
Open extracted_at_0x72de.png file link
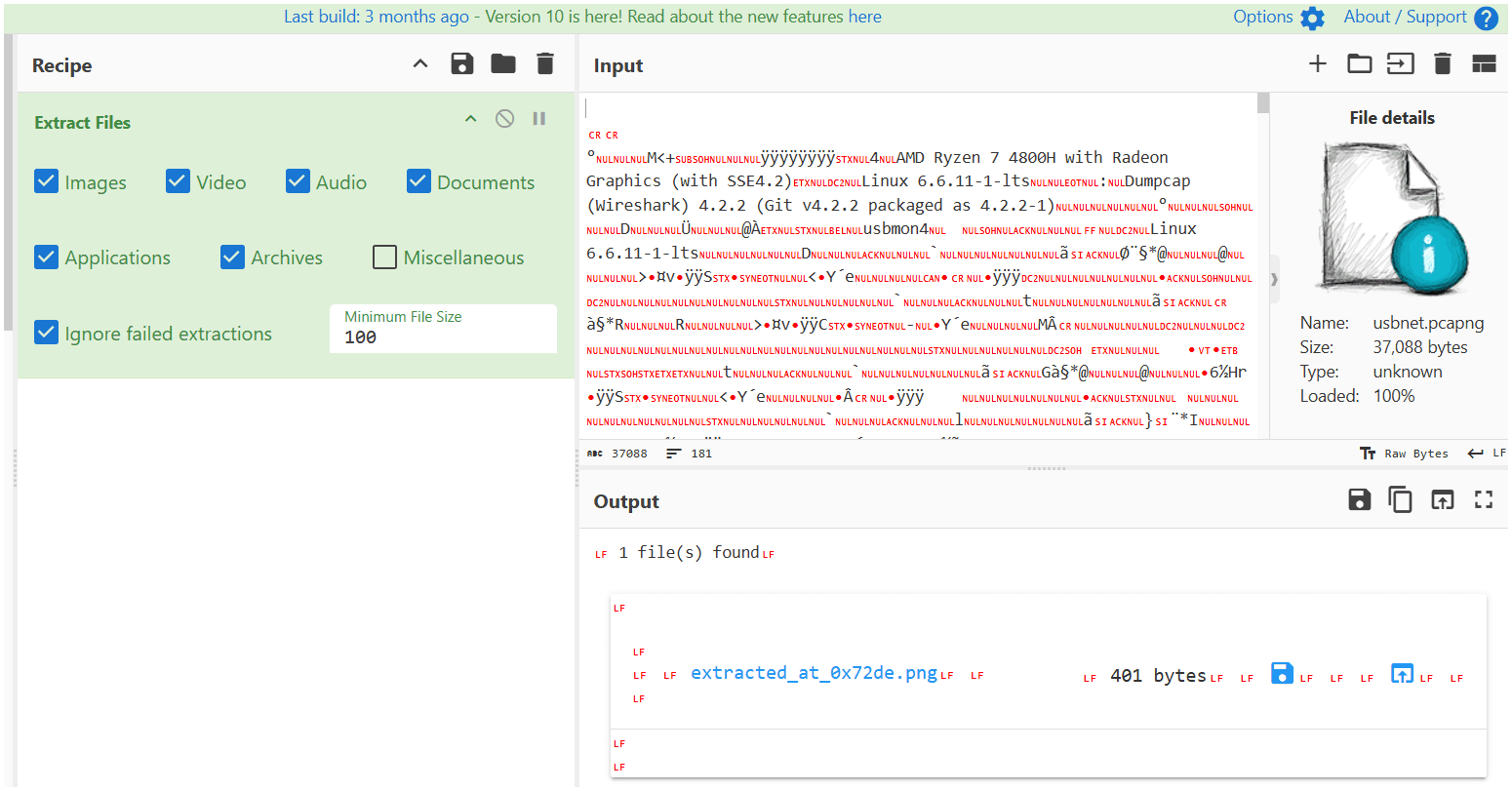[814, 673]
